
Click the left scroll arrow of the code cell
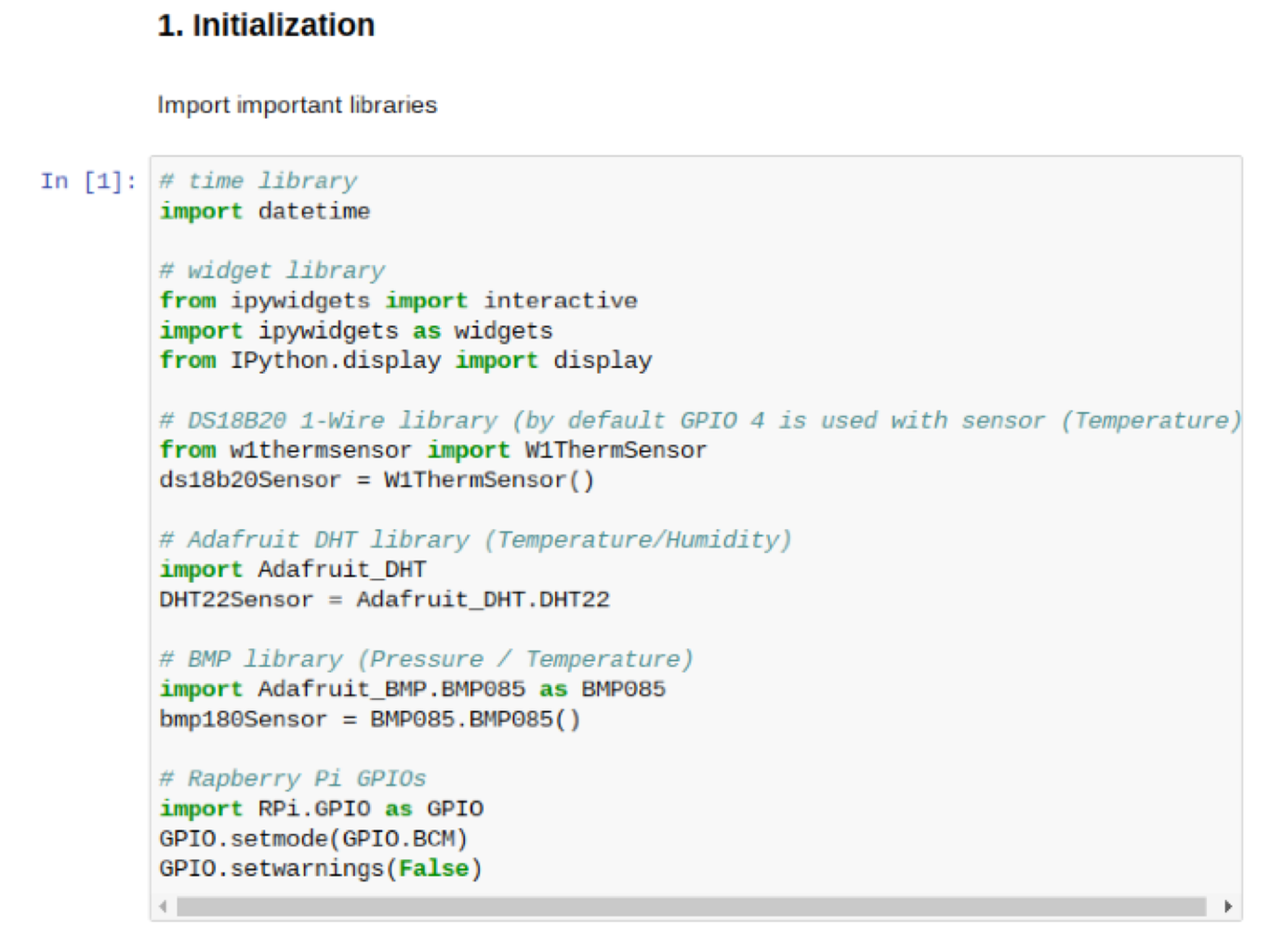click(x=161, y=906)
